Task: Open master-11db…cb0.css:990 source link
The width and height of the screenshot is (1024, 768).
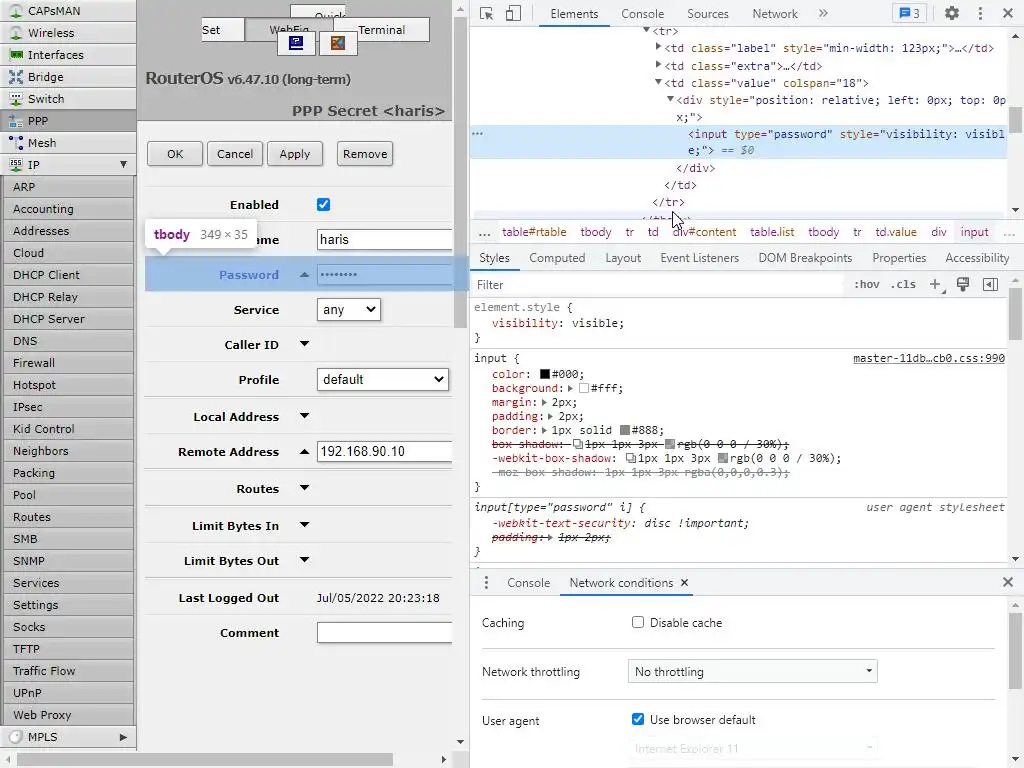Action: coord(929,358)
